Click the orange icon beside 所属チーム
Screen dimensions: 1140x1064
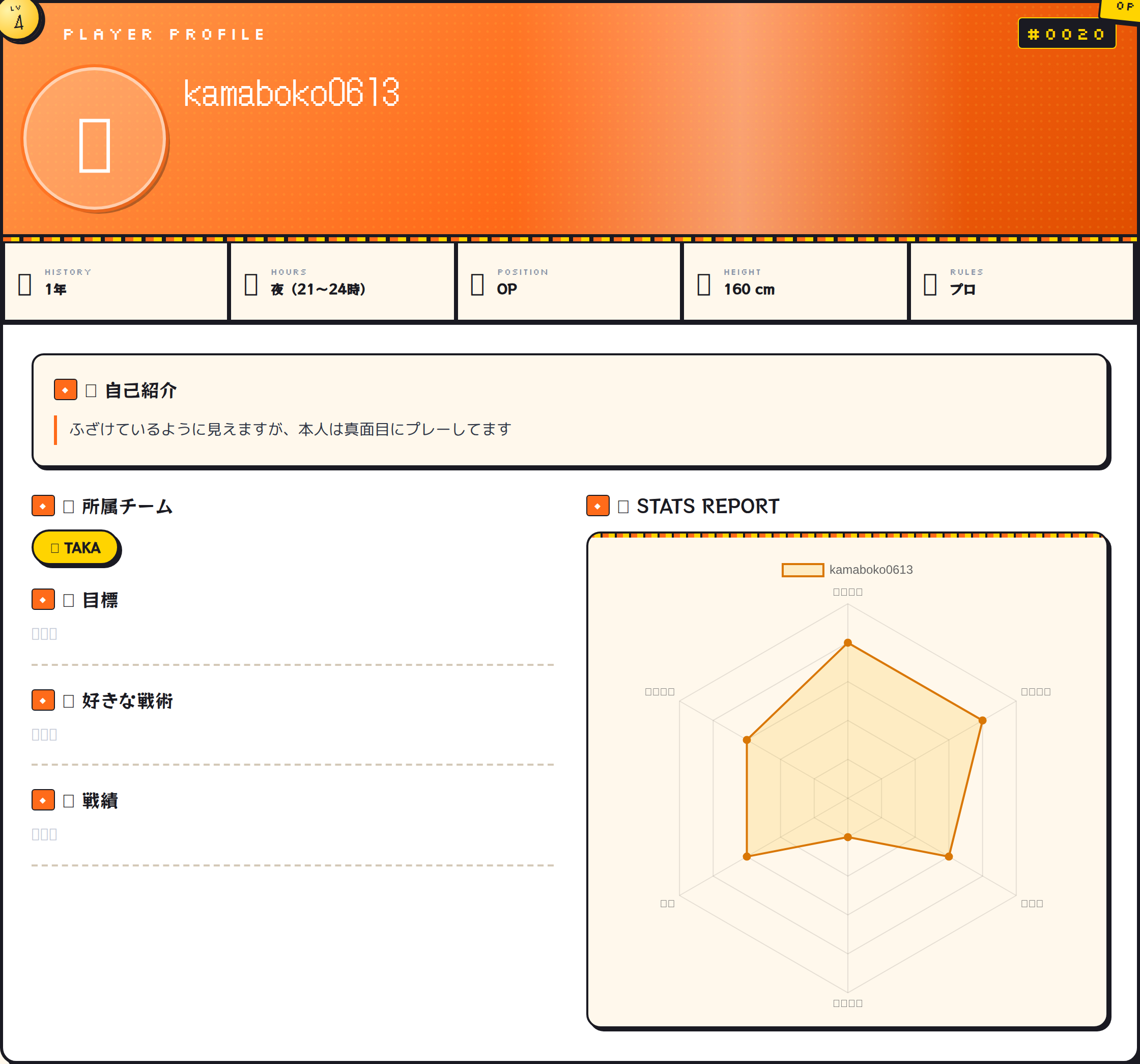pyautogui.click(x=43, y=506)
